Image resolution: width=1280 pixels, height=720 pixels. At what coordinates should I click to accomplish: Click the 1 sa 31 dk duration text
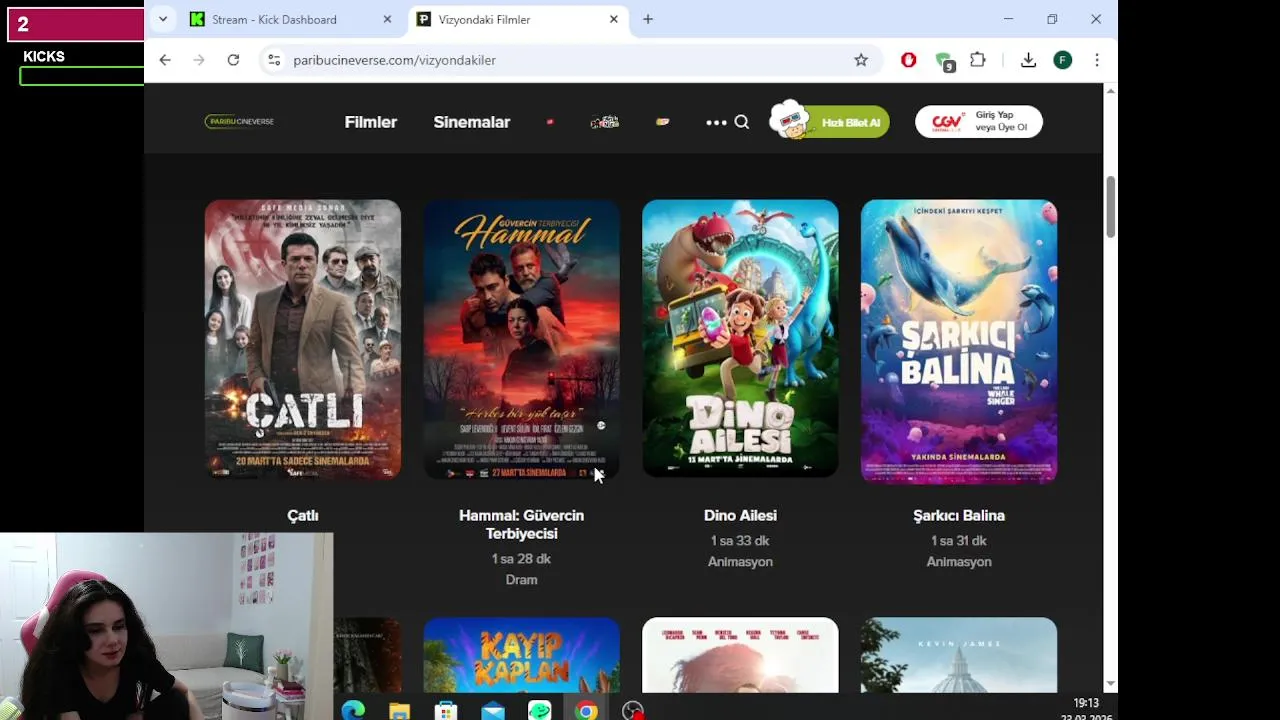959,541
